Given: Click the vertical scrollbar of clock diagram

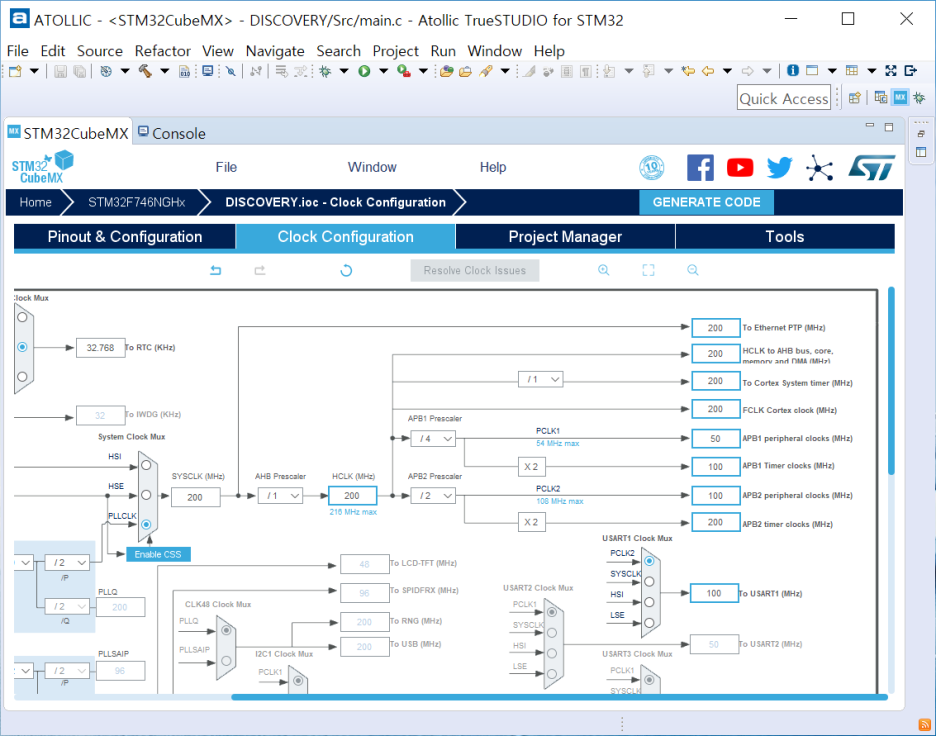Looking at the screenshot, I should (891, 381).
